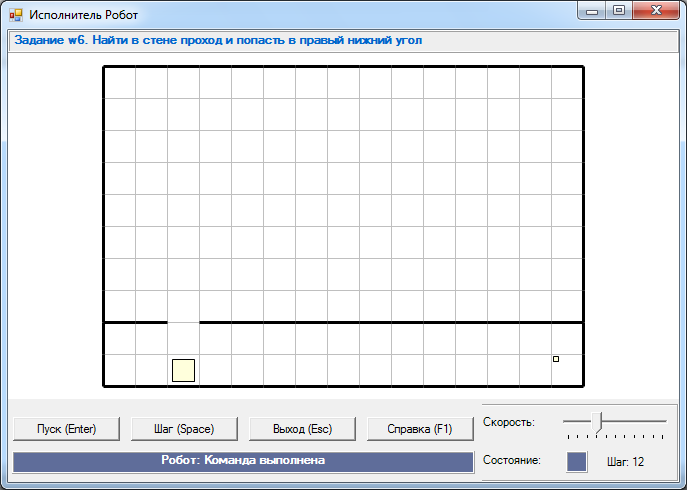Viewport: 687px width, 491px height.
Task: Click the 'Шаг: 12' step counter
Action: point(626,462)
